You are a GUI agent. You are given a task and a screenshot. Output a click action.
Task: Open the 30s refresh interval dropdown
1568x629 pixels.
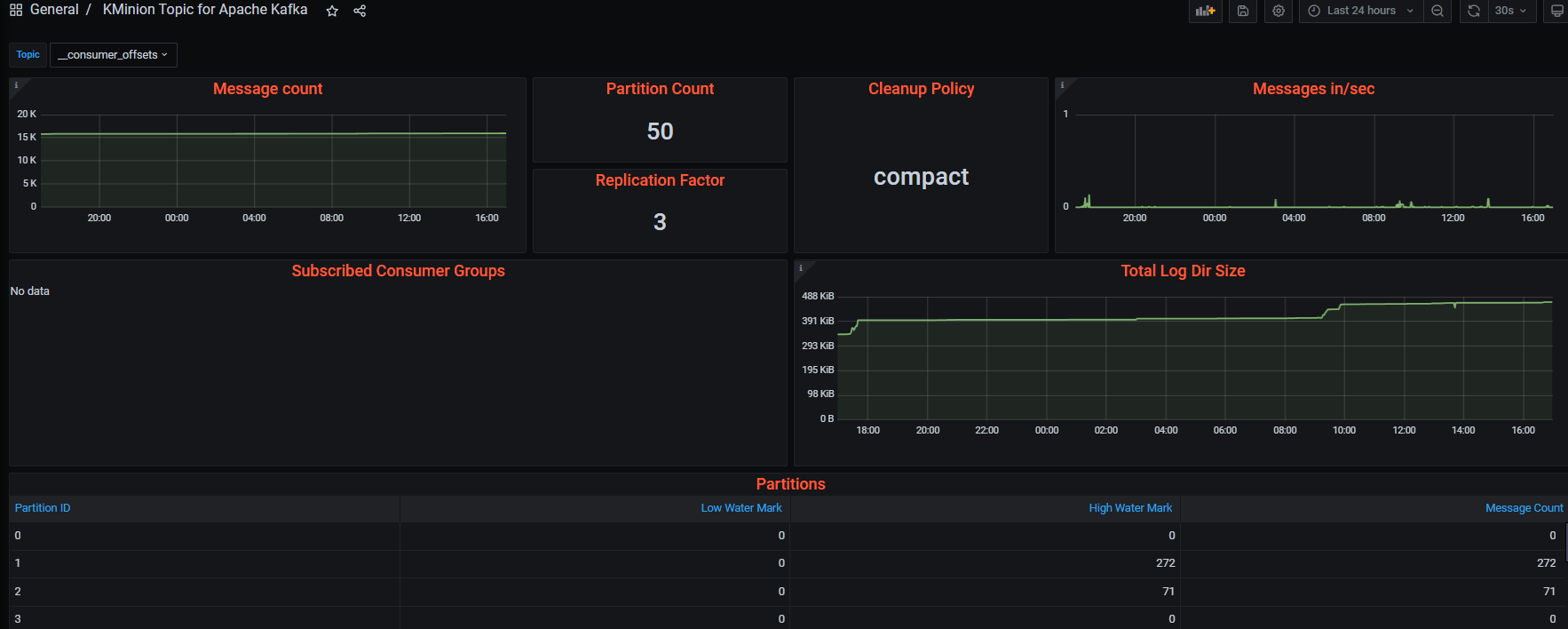(x=1511, y=11)
